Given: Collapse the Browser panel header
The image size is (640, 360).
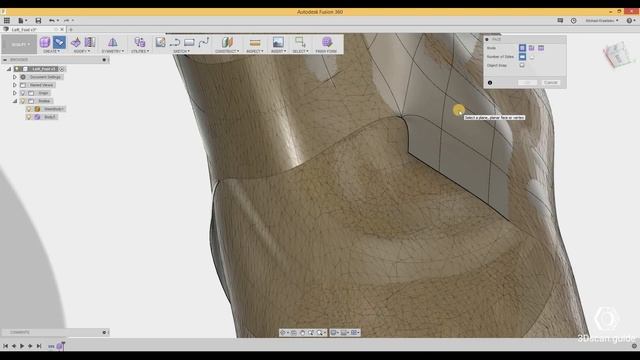Looking at the screenshot, I should pyautogui.click(x=5, y=60).
